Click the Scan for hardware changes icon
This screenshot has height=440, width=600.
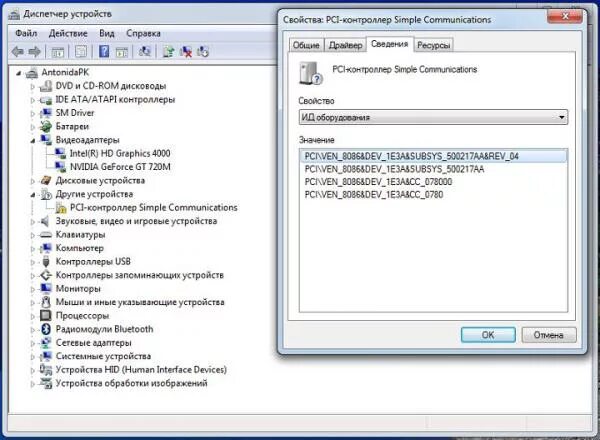(144, 51)
